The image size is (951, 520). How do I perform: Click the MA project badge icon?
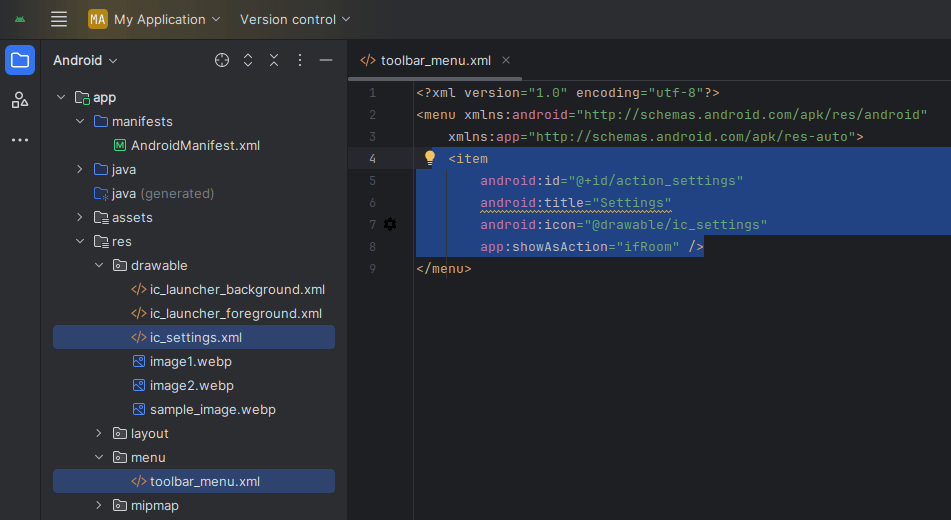tap(98, 19)
